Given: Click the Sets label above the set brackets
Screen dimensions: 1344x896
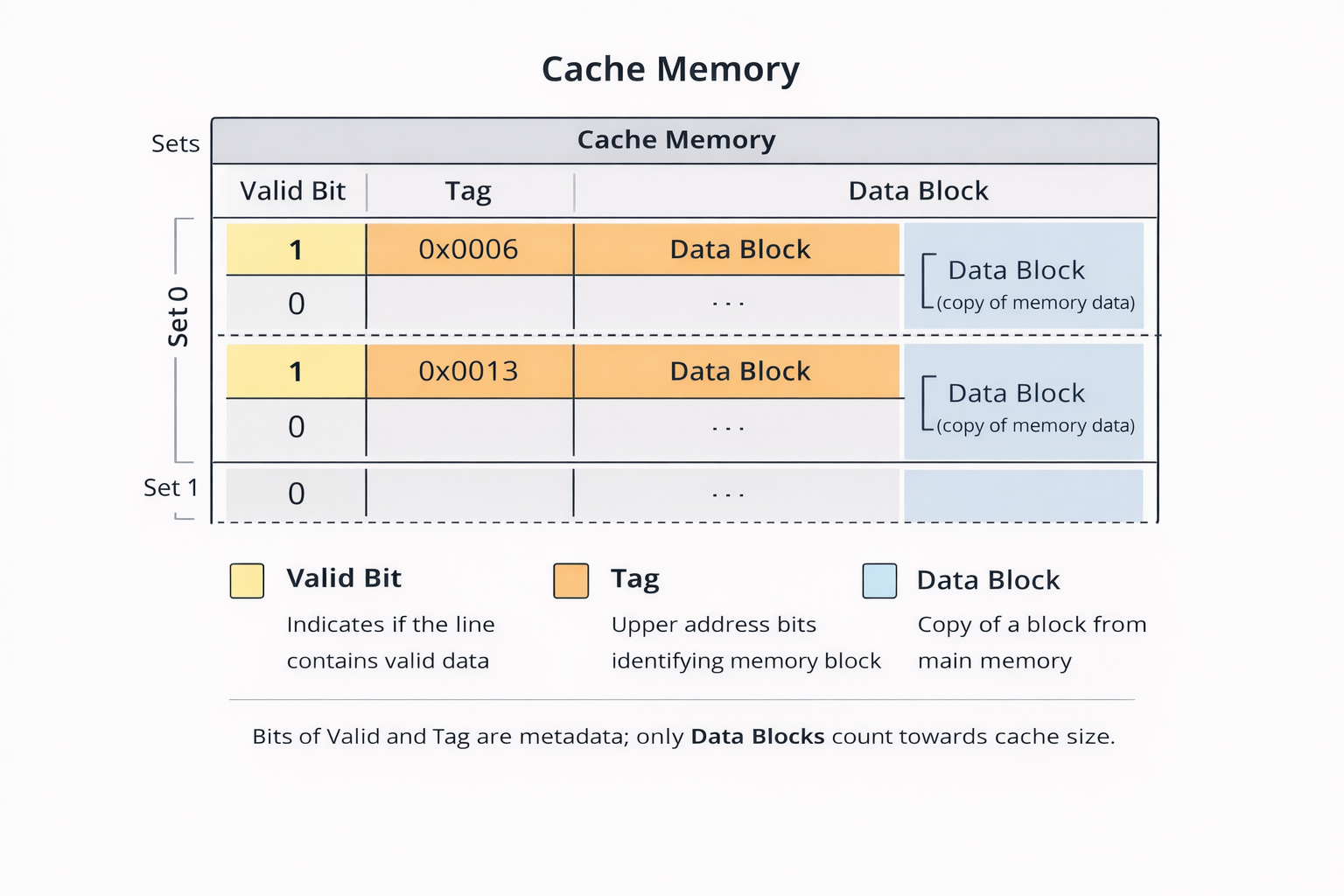Looking at the screenshot, I should 175,143.
